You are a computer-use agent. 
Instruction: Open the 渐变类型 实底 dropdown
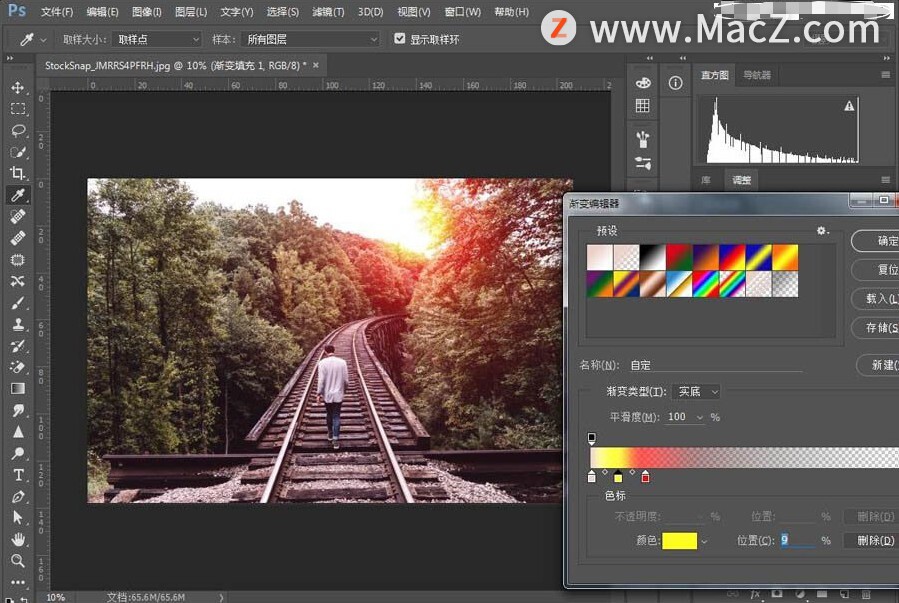[x=696, y=391]
